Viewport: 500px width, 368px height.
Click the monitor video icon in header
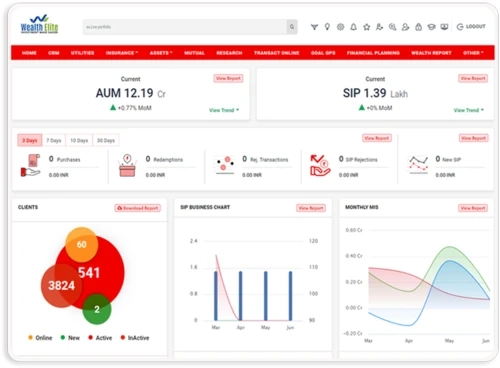tap(444, 27)
